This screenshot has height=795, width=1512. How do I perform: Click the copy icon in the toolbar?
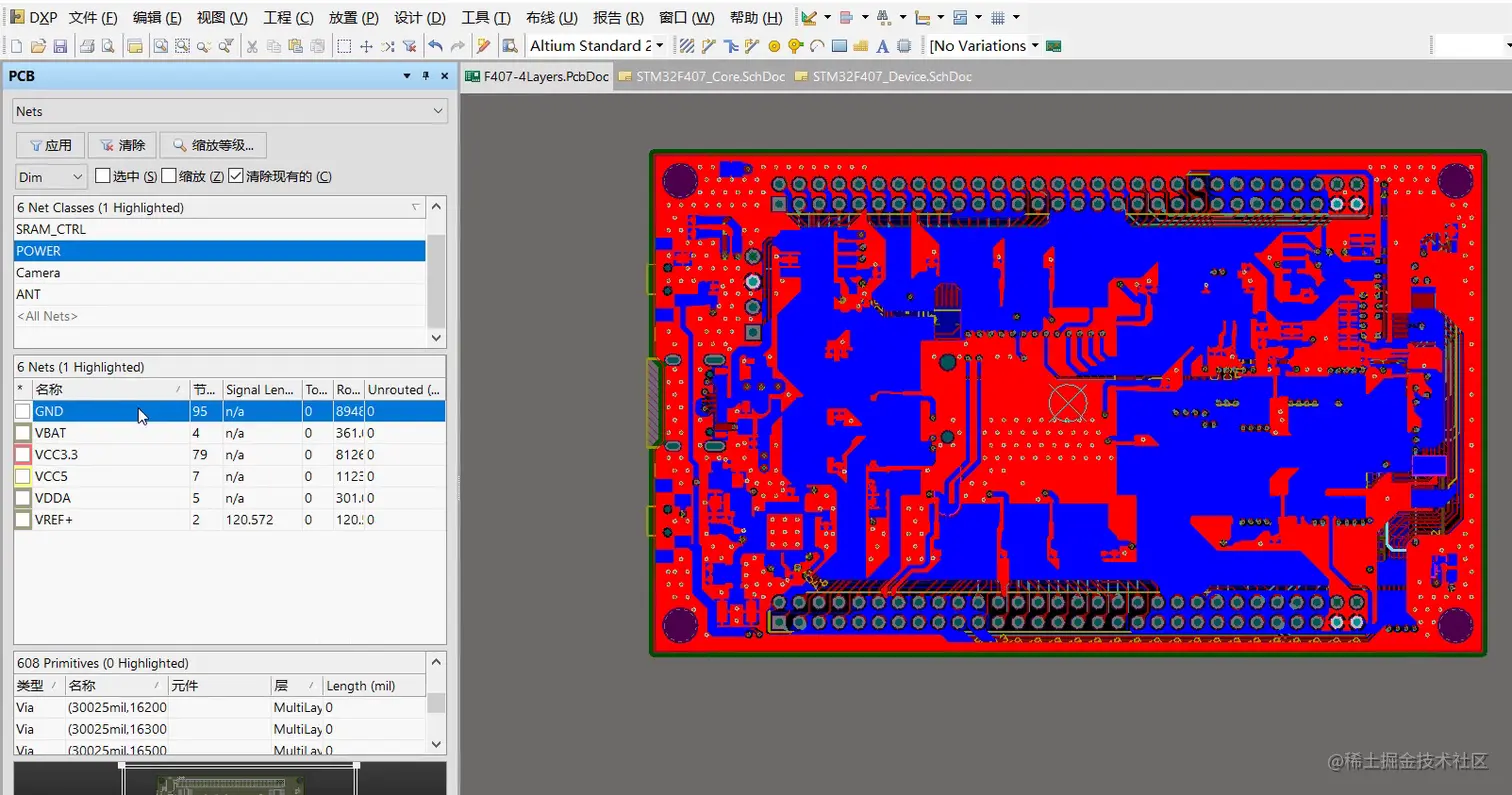point(274,46)
